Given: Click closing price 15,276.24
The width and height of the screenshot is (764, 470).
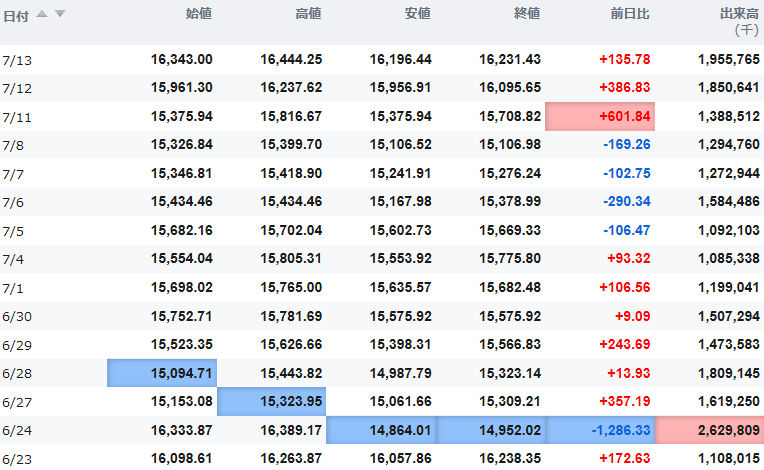Looking at the screenshot, I should pos(510,173).
